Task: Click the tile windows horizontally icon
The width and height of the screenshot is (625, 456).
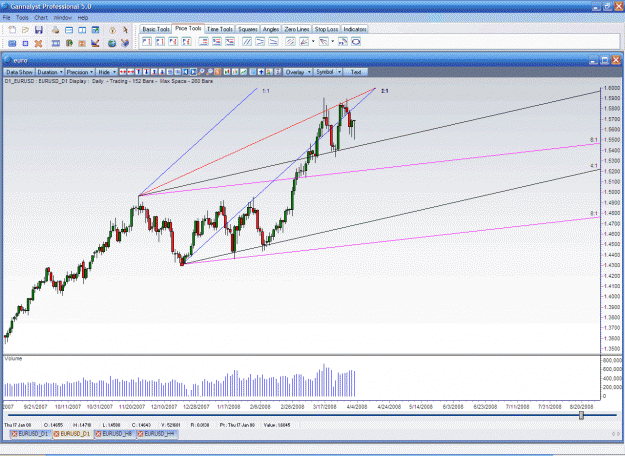Action: click(69, 30)
